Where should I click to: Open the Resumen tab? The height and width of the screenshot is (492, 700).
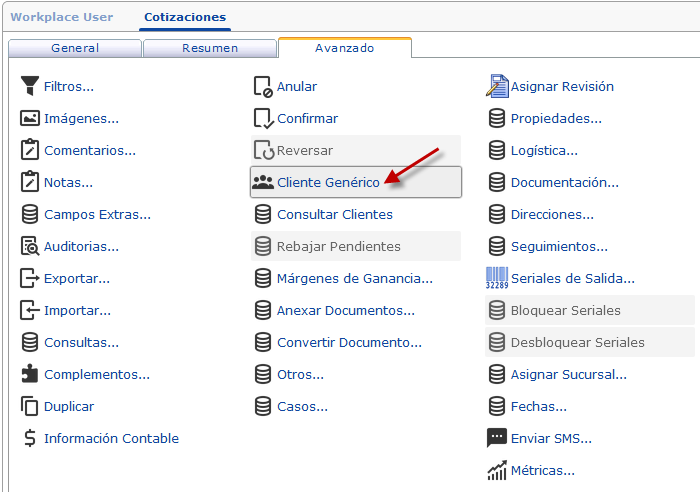[210, 48]
